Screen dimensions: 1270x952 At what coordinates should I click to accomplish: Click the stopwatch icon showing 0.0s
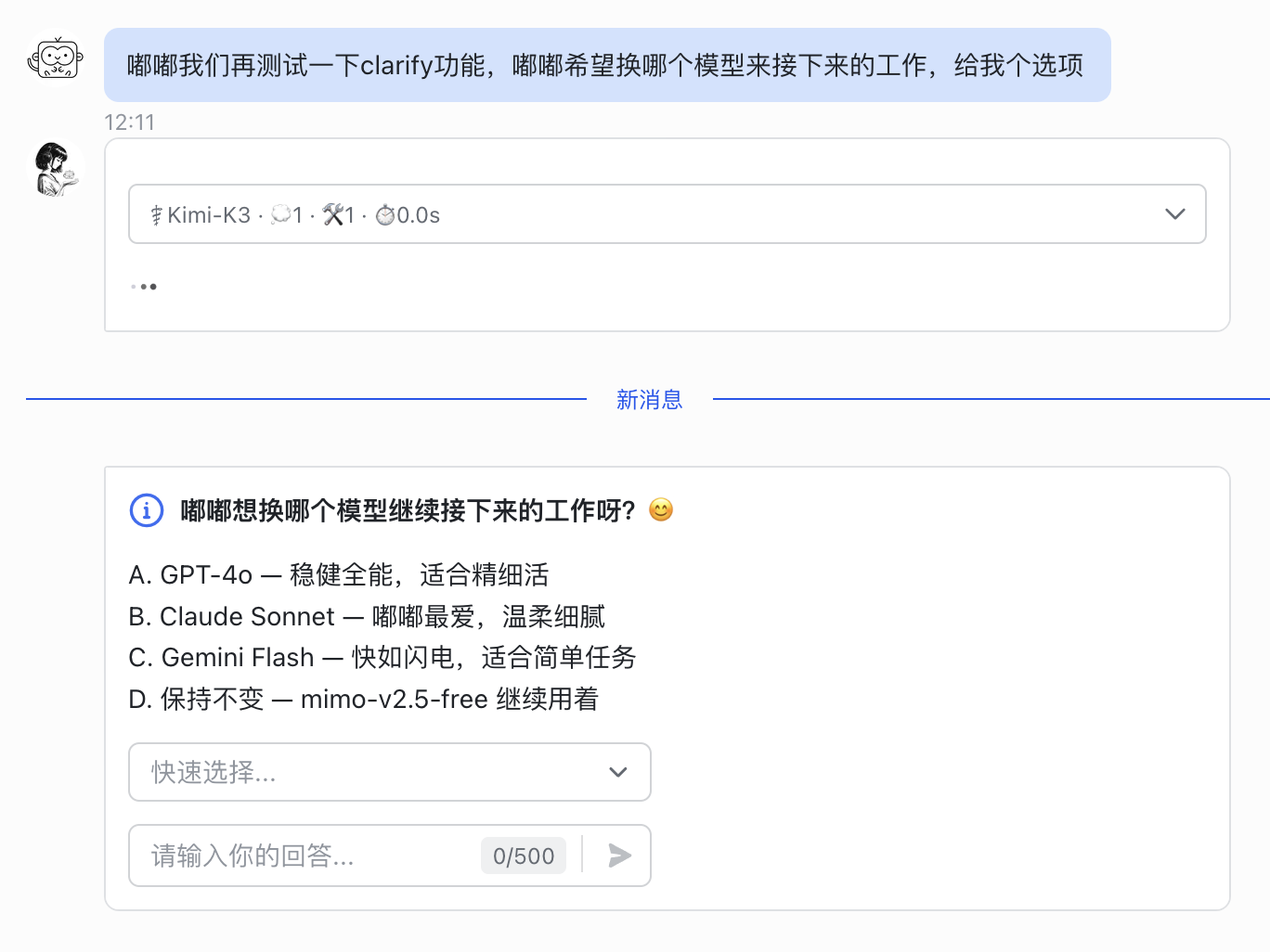385,215
